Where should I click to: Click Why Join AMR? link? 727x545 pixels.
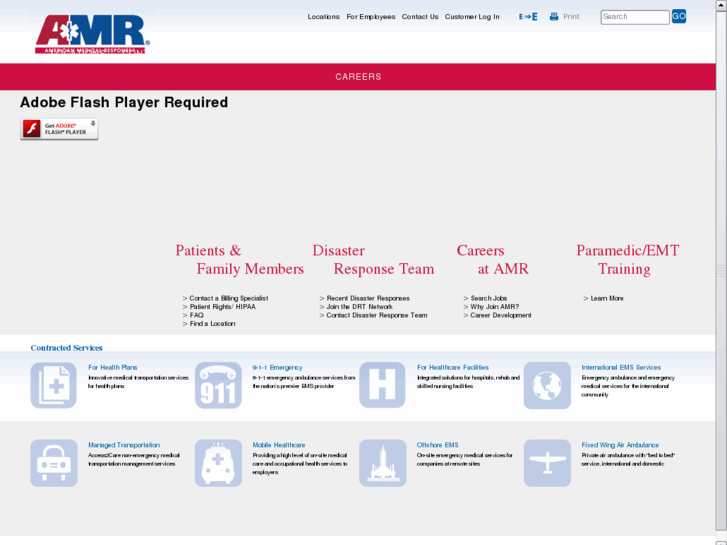coord(495,307)
